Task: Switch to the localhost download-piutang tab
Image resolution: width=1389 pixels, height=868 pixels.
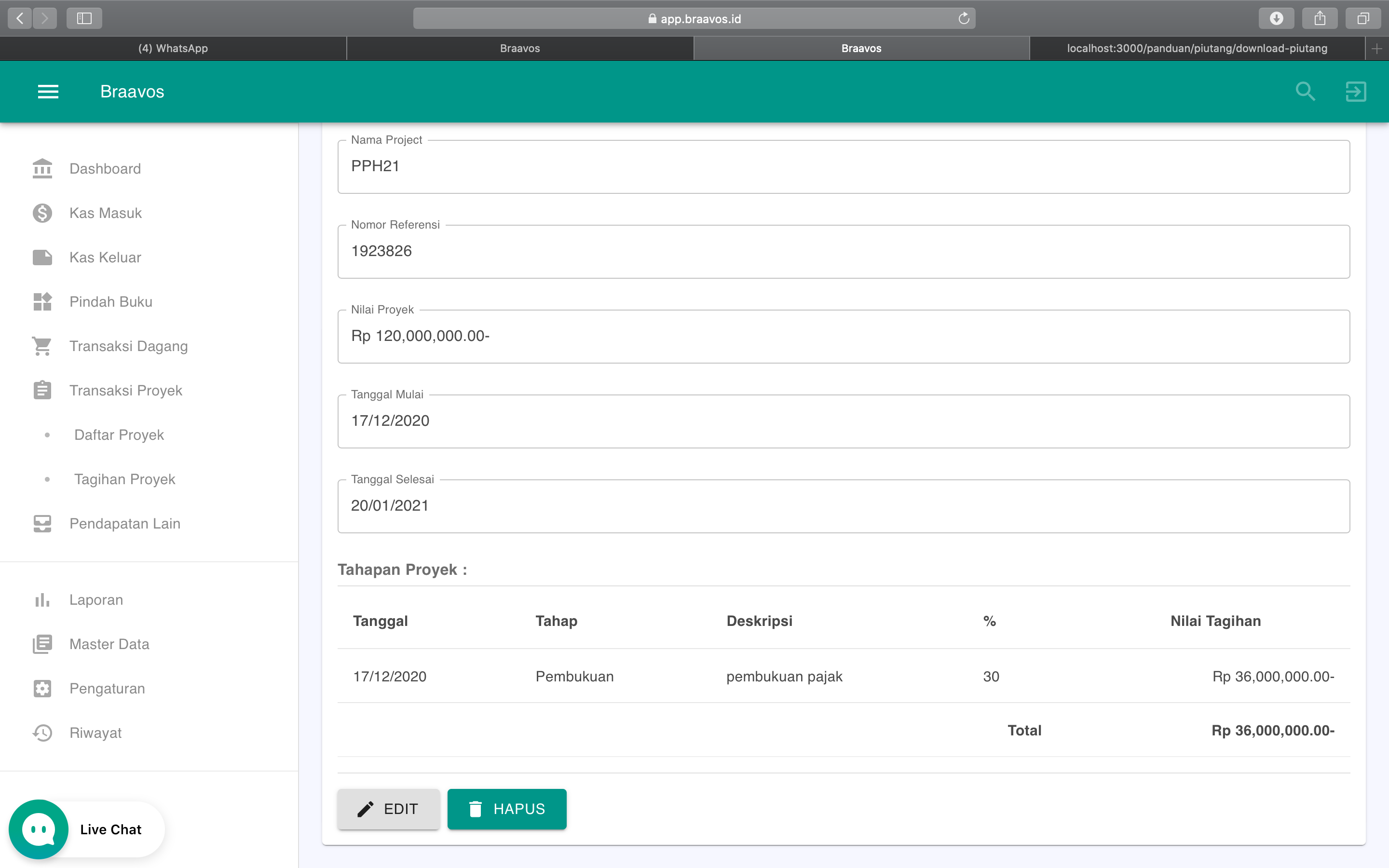Action: 1197,48
